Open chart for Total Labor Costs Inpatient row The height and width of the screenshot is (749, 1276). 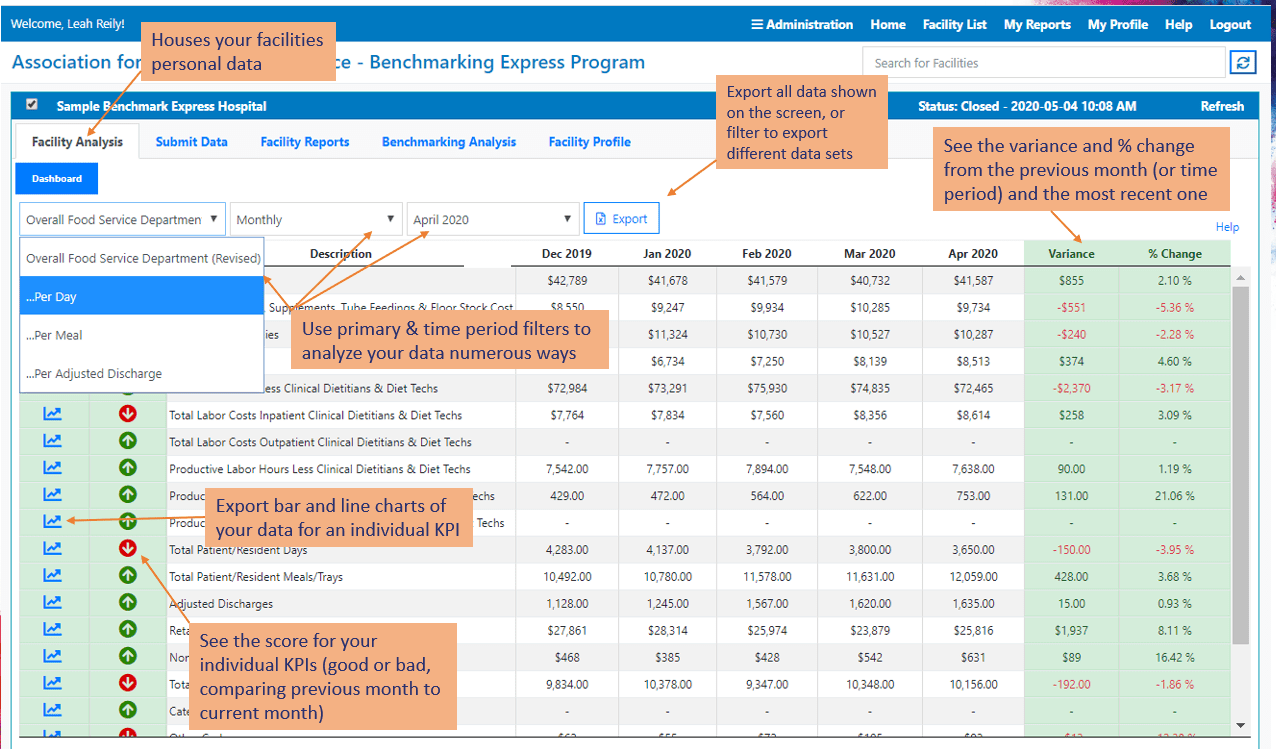[52, 414]
